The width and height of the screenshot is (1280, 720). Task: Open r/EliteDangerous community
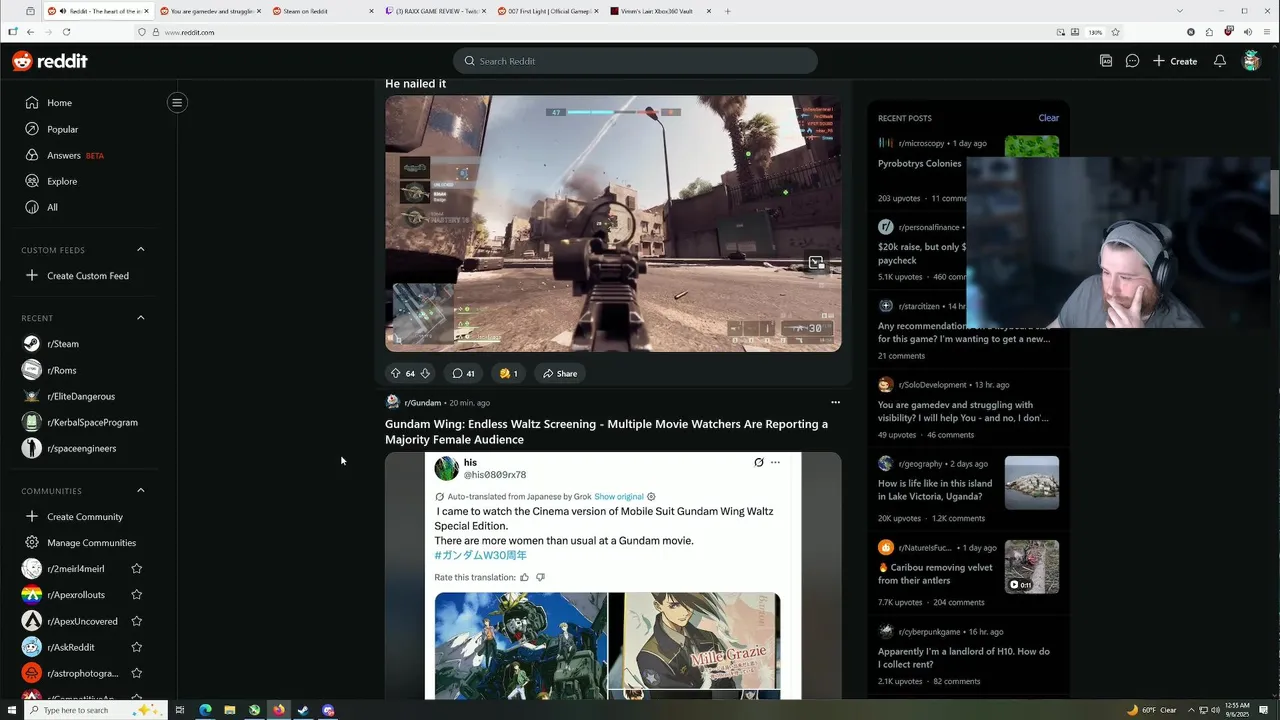pyautogui.click(x=81, y=396)
